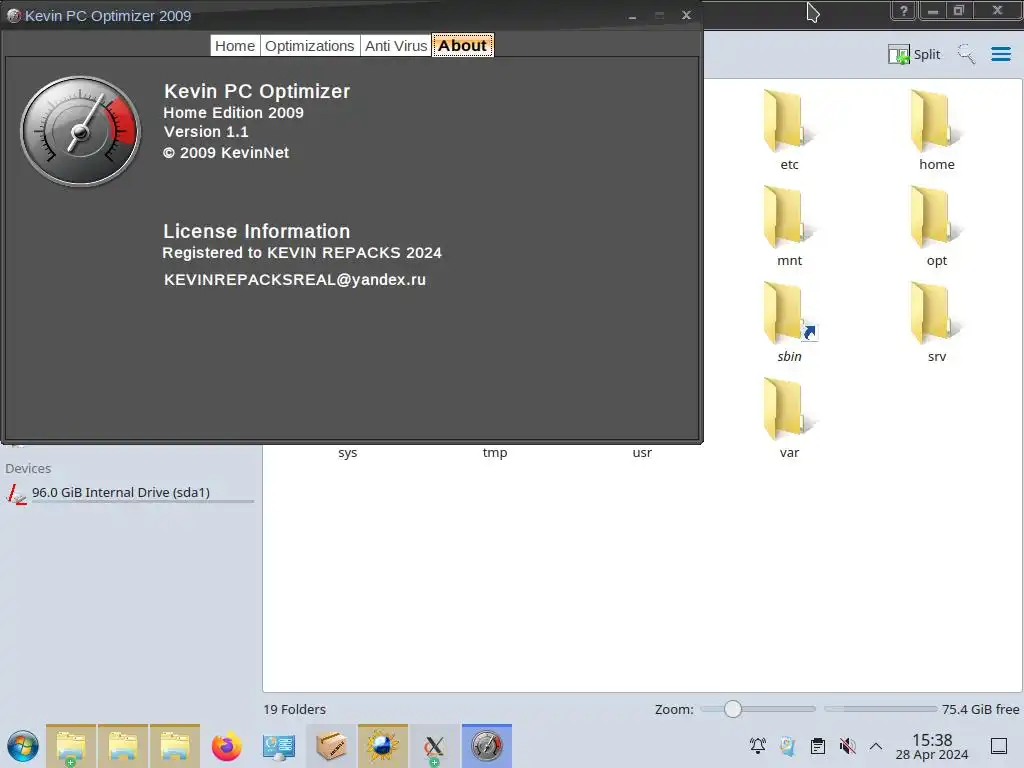Open the X application taskbar icon
The width and height of the screenshot is (1024, 768).
pyautogui.click(x=434, y=746)
